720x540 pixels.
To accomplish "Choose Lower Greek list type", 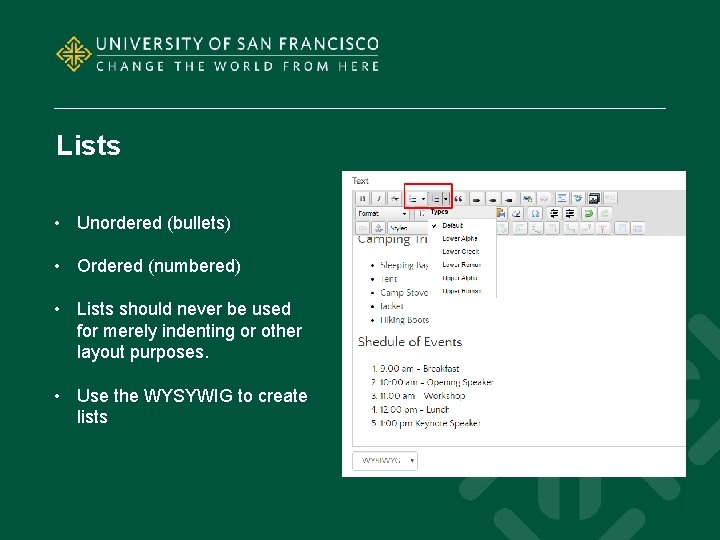I will tap(461, 252).
